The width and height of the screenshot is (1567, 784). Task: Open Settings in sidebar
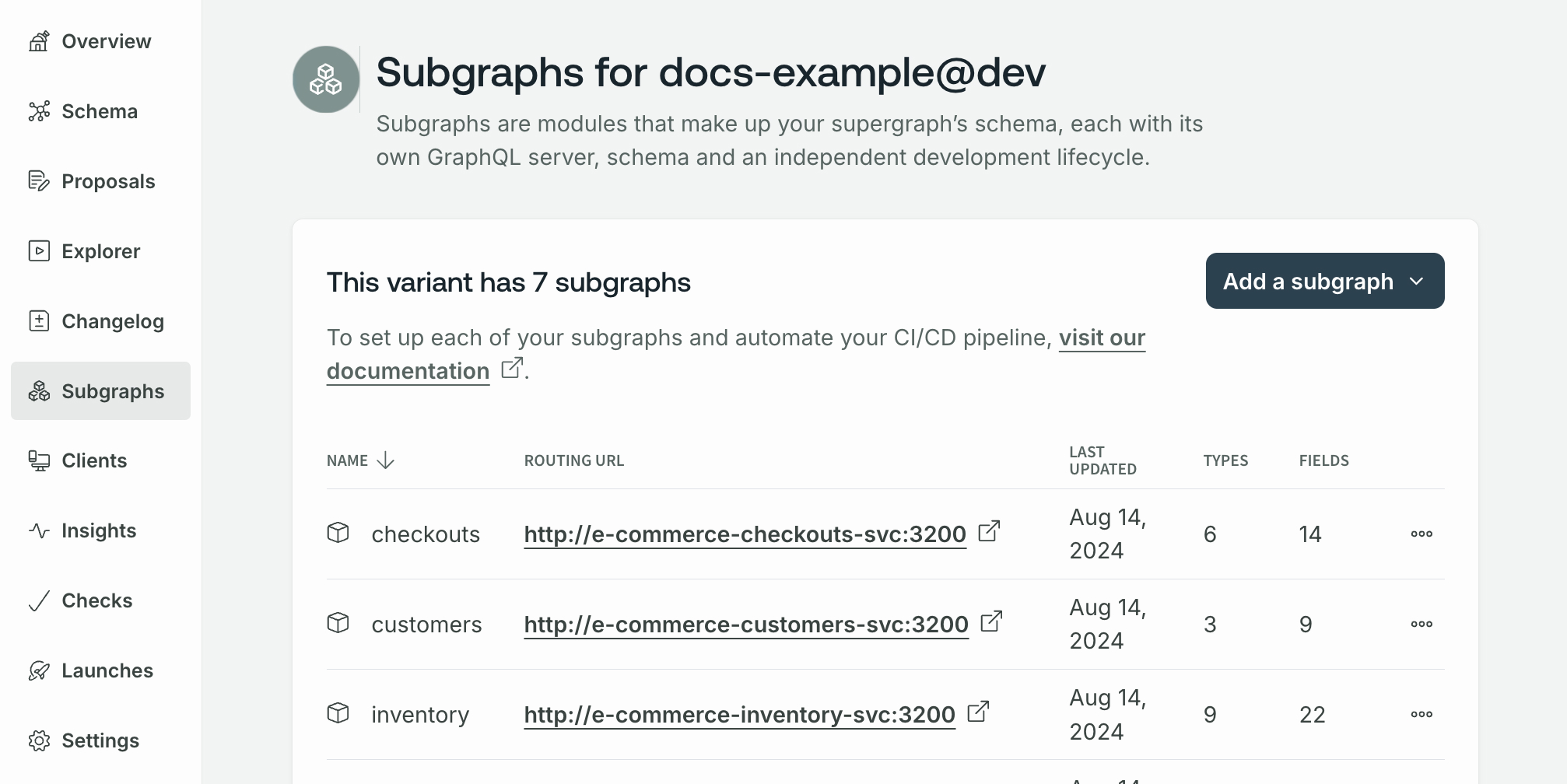(101, 740)
